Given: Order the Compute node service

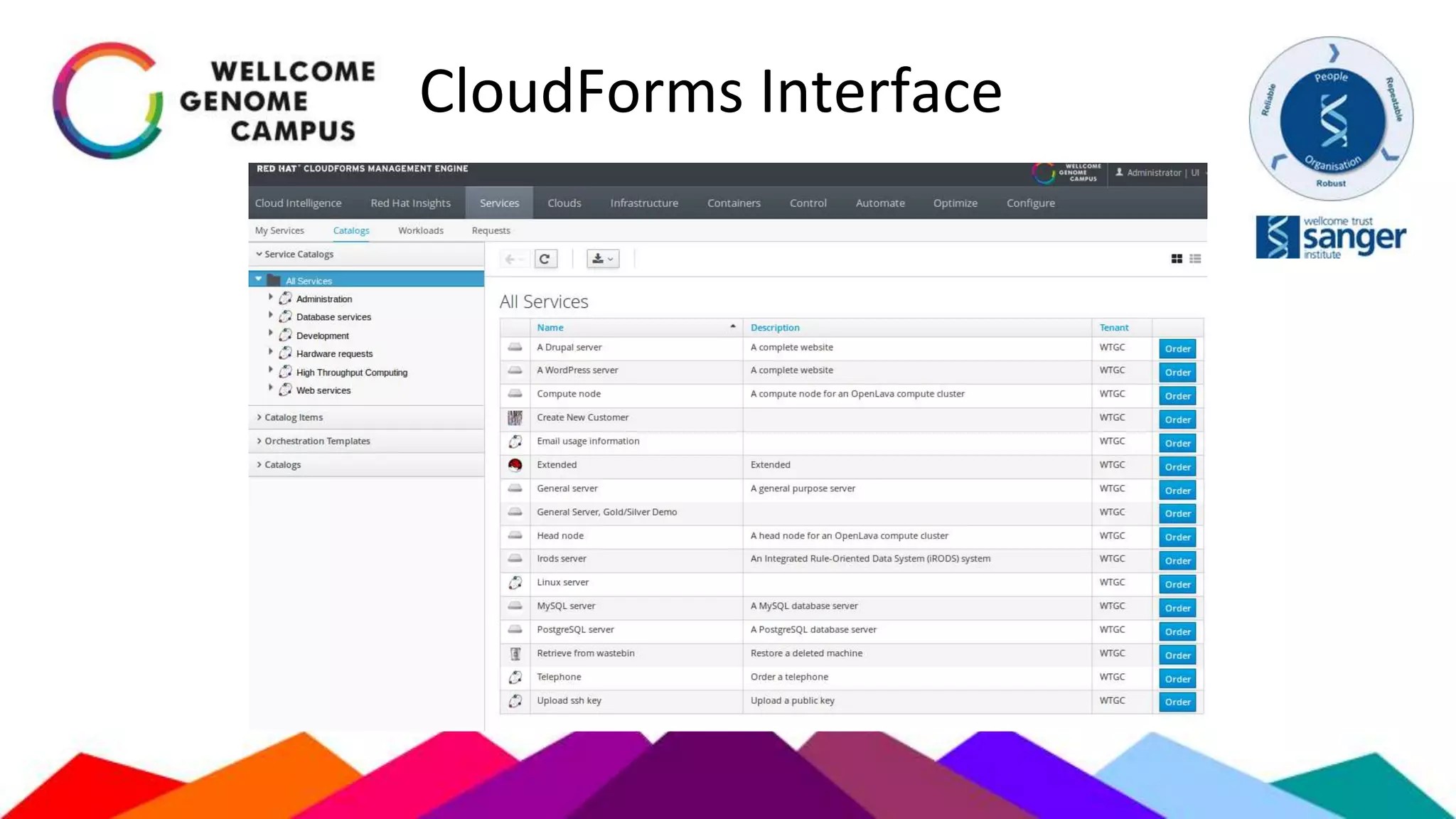Looking at the screenshot, I should (1177, 396).
